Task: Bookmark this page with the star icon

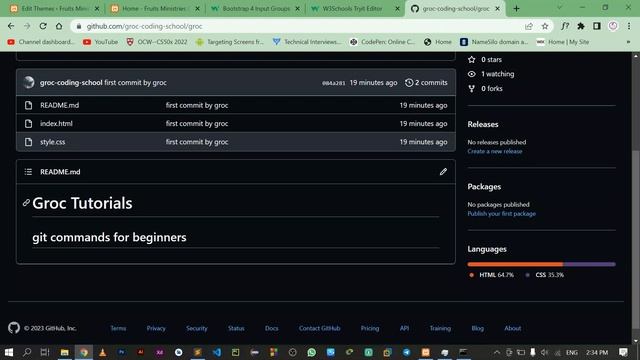Action: [x=545, y=26]
